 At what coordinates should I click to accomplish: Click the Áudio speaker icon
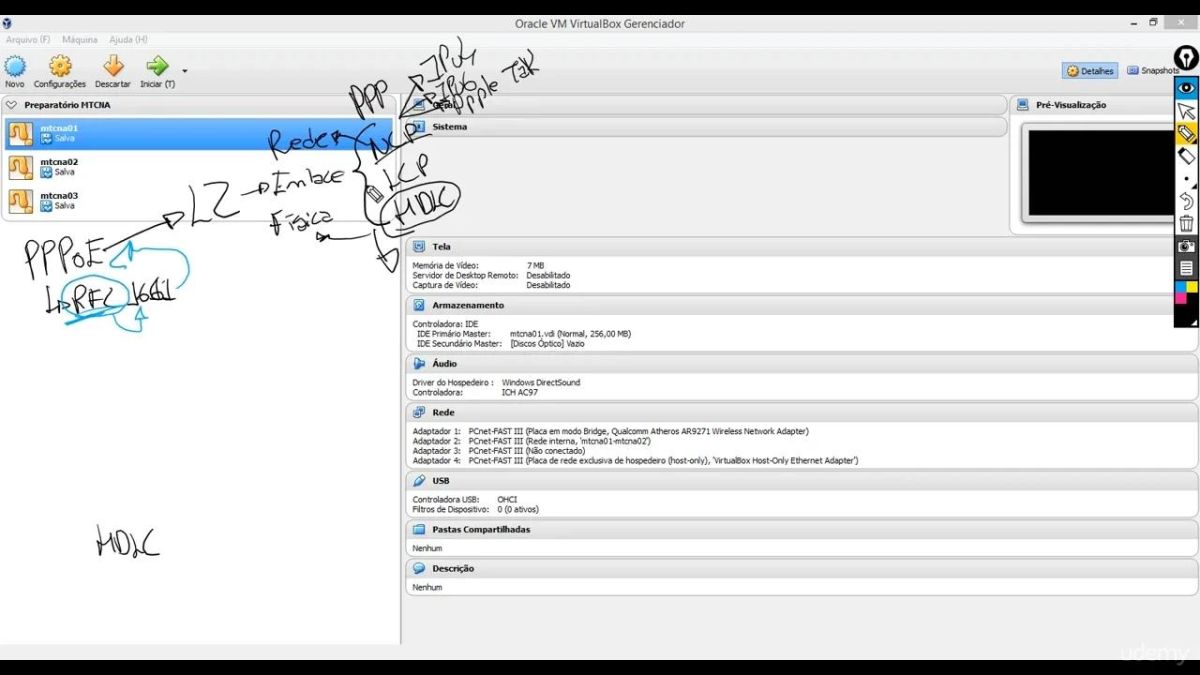click(419, 364)
